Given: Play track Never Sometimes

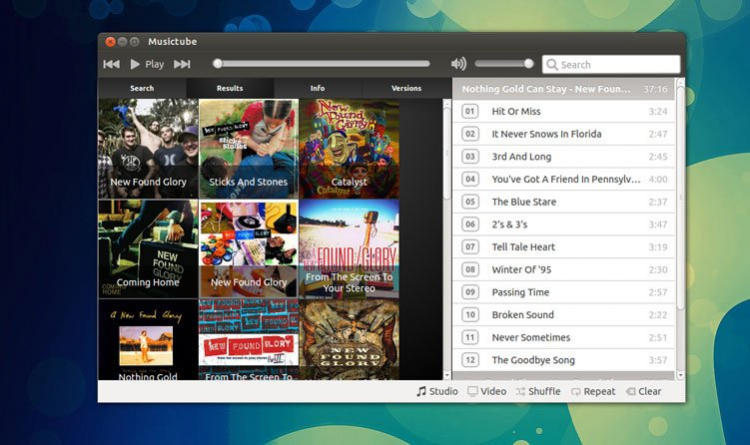Looking at the screenshot, I should [563, 337].
